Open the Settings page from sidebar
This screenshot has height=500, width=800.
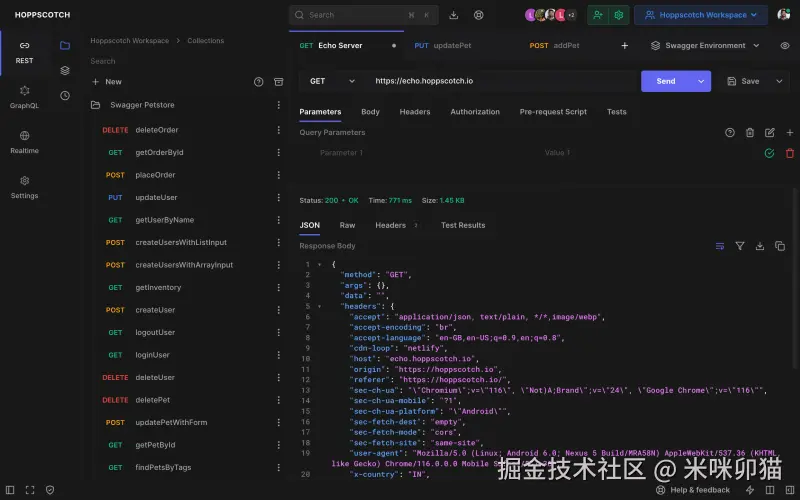pos(24,187)
